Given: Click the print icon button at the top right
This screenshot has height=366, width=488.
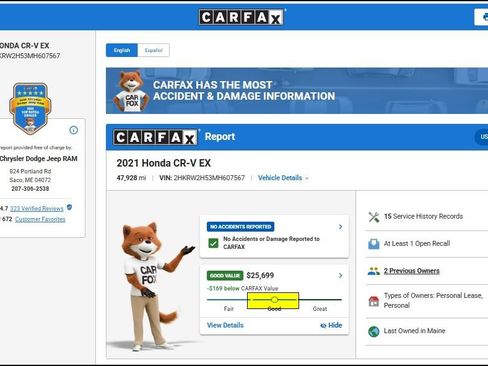Looking at the screenshot, I should 482,17.
